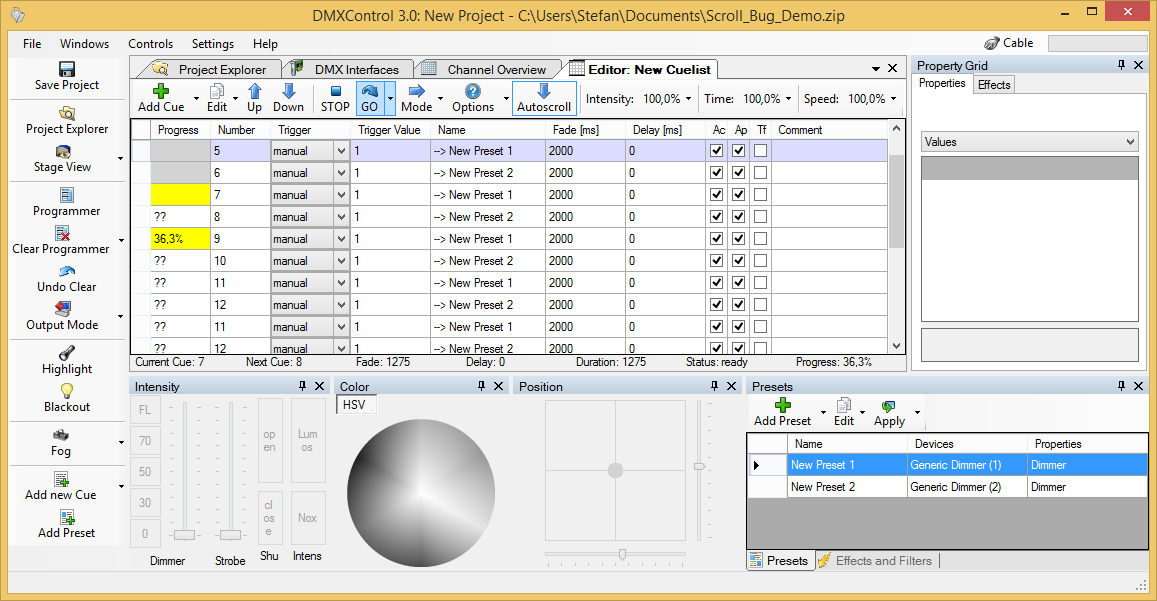Viewport: 1157px width, 601px height.
Task: Select New Preset 2 row in Presets
Action: tap(823, 487)
